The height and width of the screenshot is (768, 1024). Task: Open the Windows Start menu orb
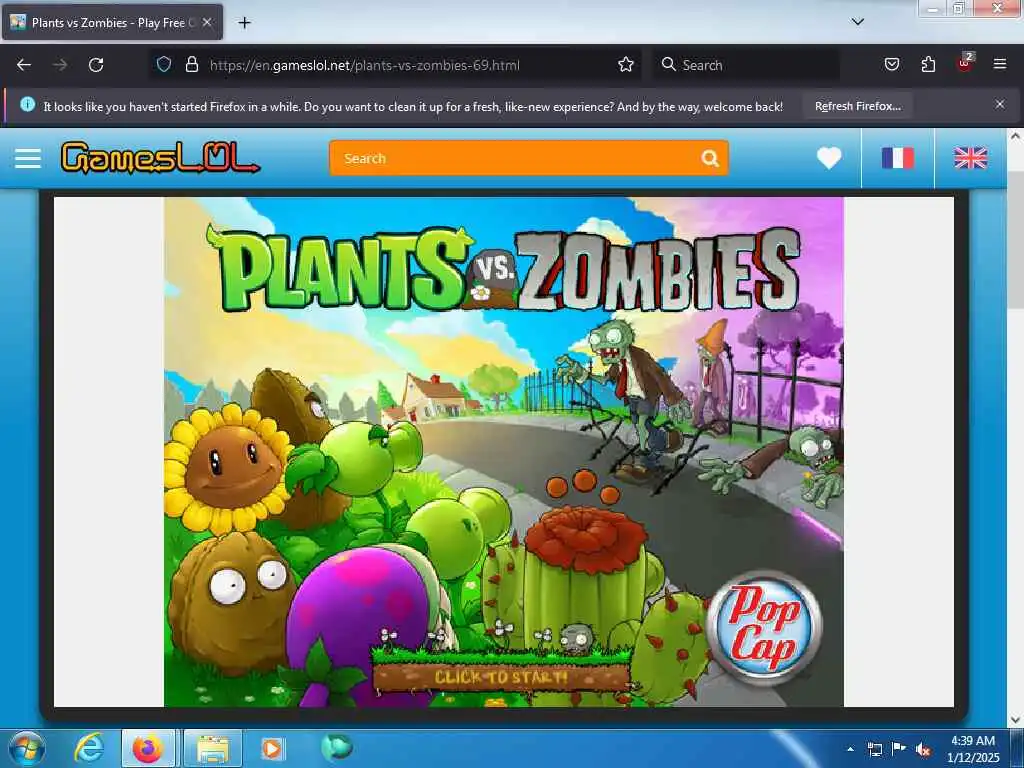tap(27, 749)
